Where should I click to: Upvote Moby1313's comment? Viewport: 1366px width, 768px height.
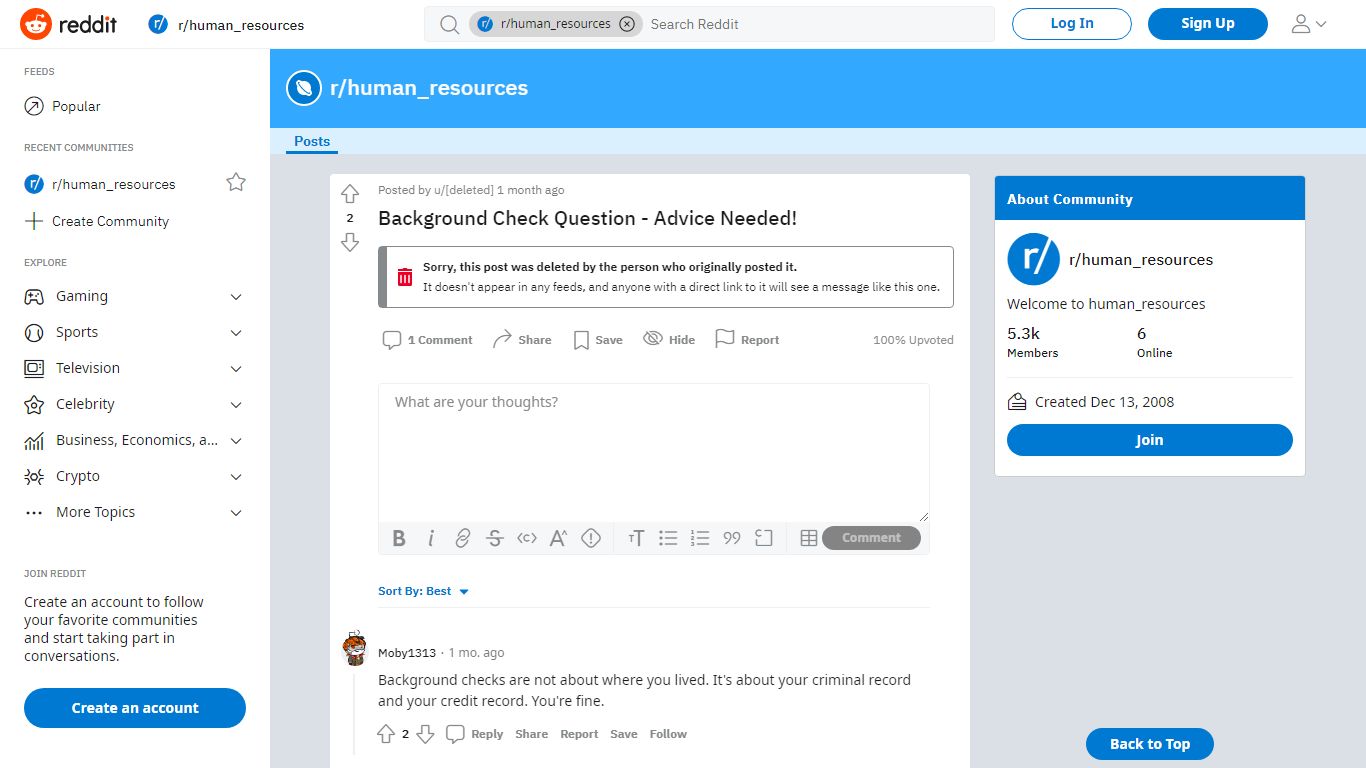point(386,734)
